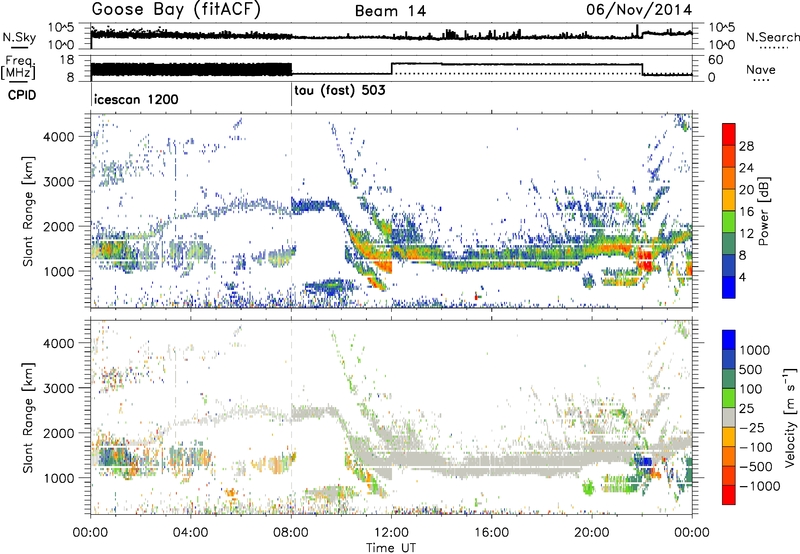Click the red top of the power colorbar
The width and height of the screenshot is (800, 554).
(729, 133)
